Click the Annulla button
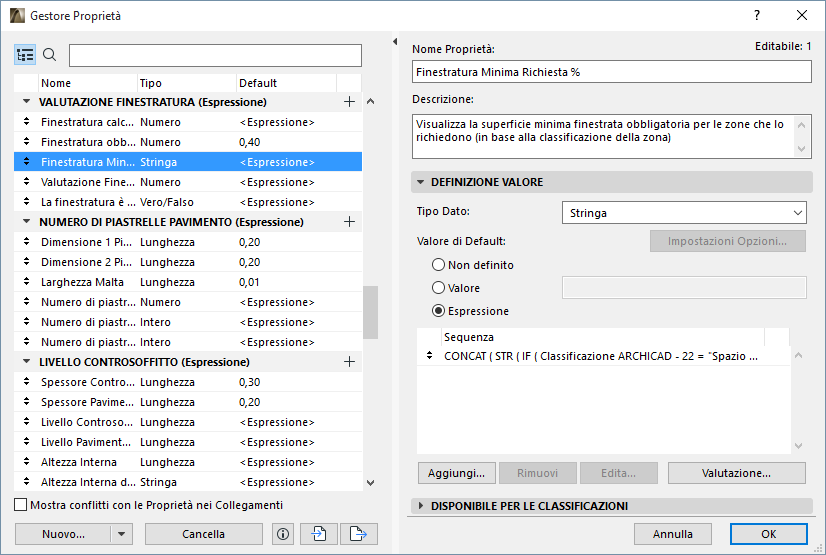826x555 pixels. click(673, 534)
